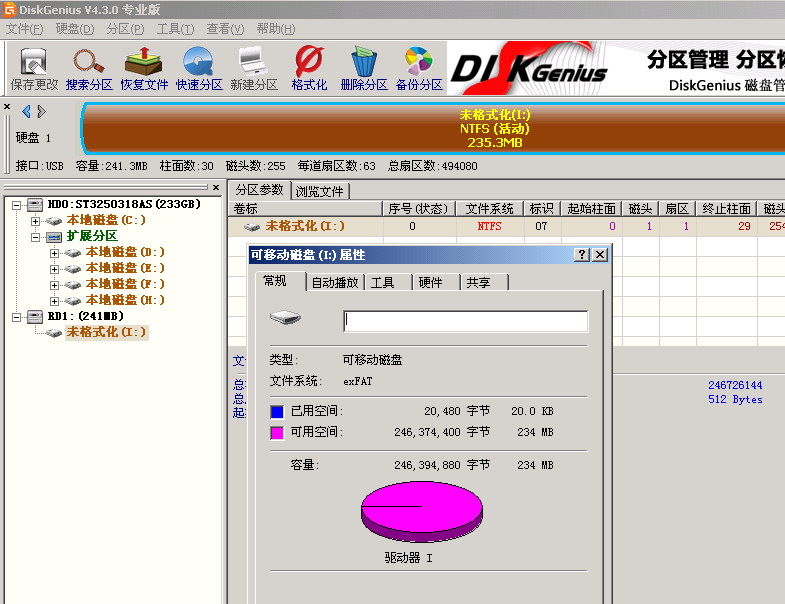Click the NTFS file system cell
Image resolution: width=785 pixels, height=604 pixels.
[x=490, y=226]
